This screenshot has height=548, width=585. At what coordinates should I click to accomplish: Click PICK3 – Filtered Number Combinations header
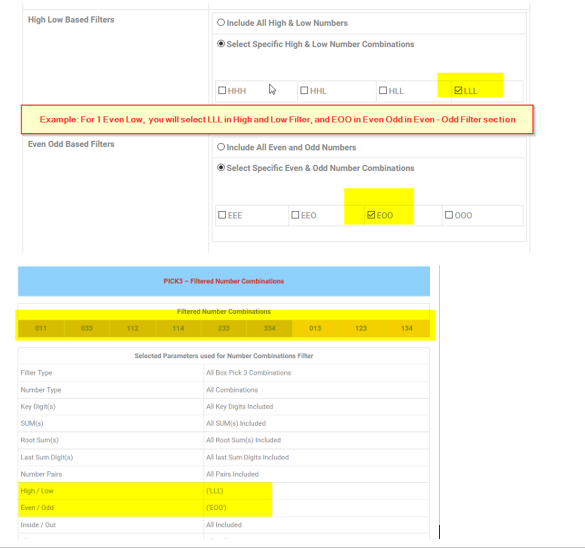(224, 281)
